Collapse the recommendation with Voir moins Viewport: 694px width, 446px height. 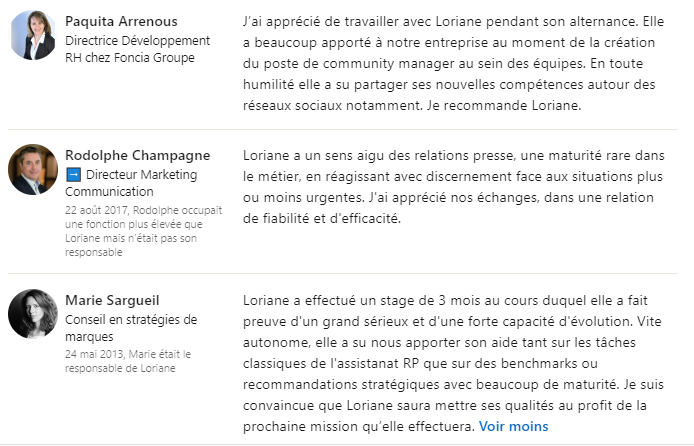coord(513,426)
